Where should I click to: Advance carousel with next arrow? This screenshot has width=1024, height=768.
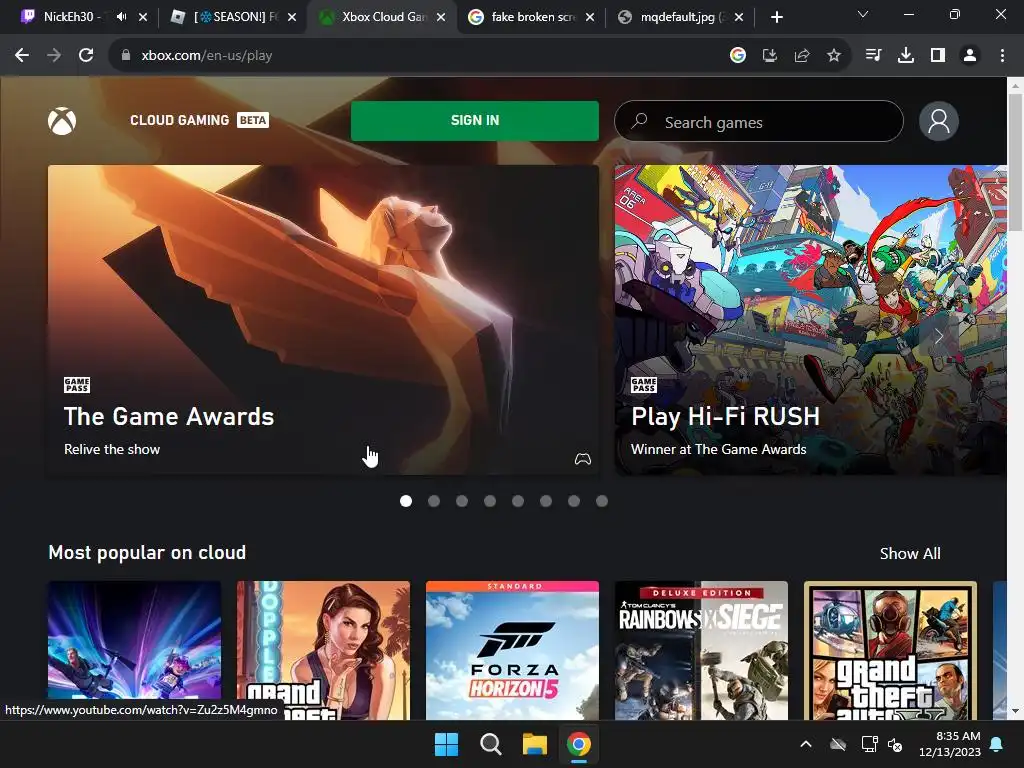(x=938, y=336)
